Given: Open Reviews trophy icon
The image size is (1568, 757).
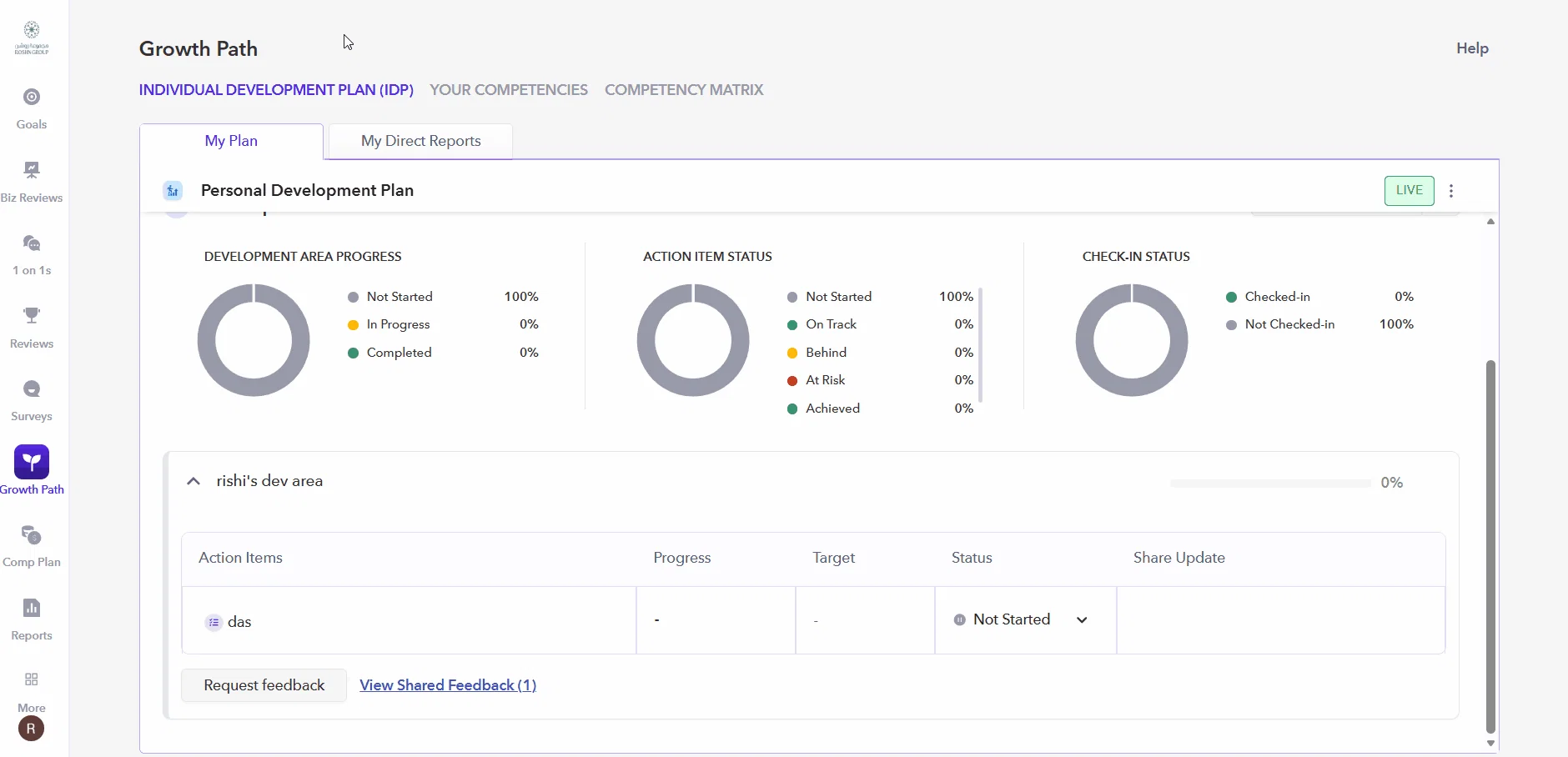Looking at the screenshot, I should click(x=32, y=316).
